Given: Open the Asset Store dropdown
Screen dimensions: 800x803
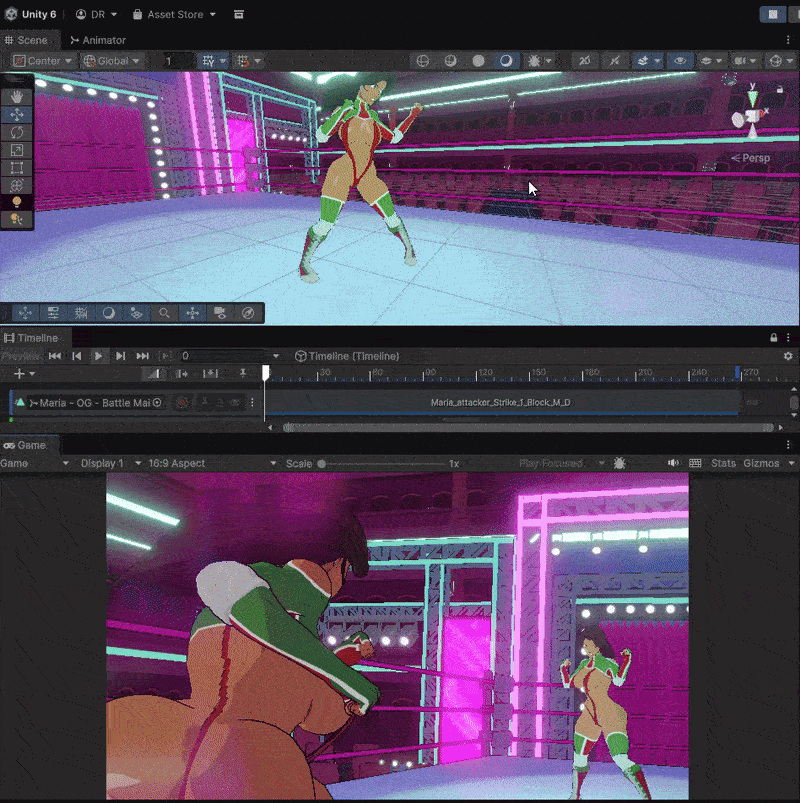Looking at the screenshot, I should tap(174, 14).
